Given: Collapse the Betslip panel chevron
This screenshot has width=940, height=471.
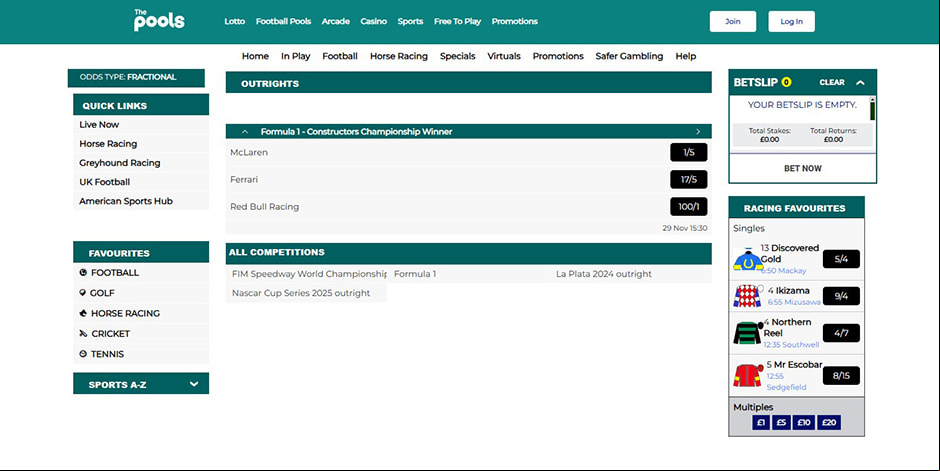Looking at the screenshot, I should pyautogui.click(x=860, y=83).
